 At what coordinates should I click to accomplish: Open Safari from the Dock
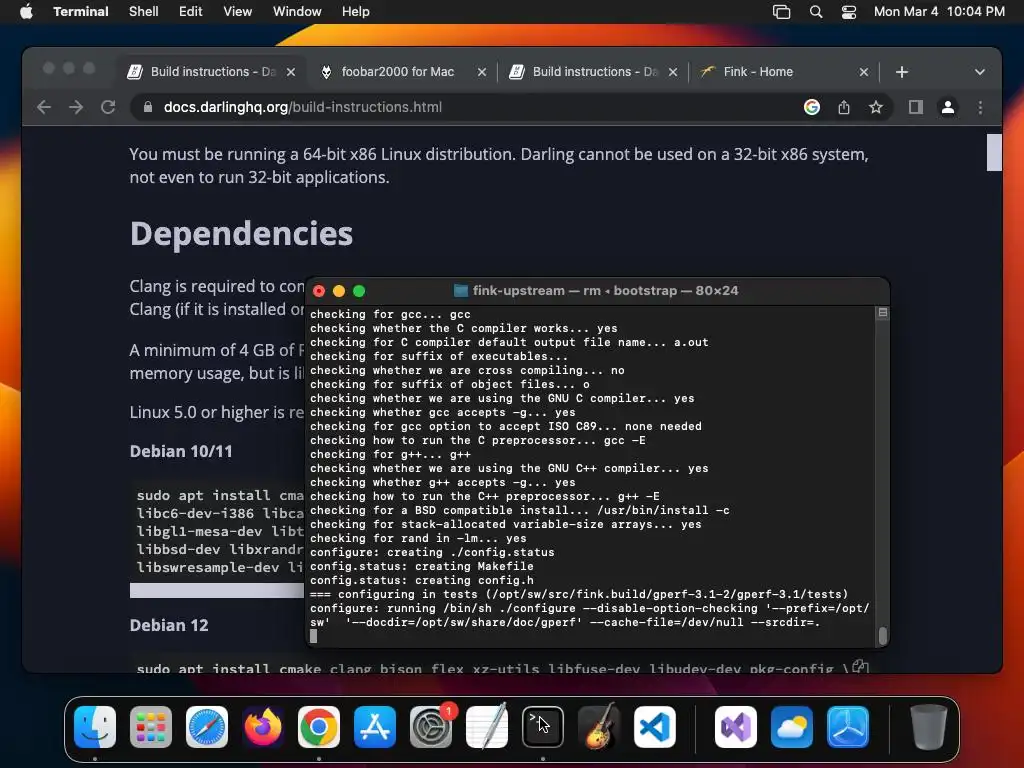[x=207, y=727]
